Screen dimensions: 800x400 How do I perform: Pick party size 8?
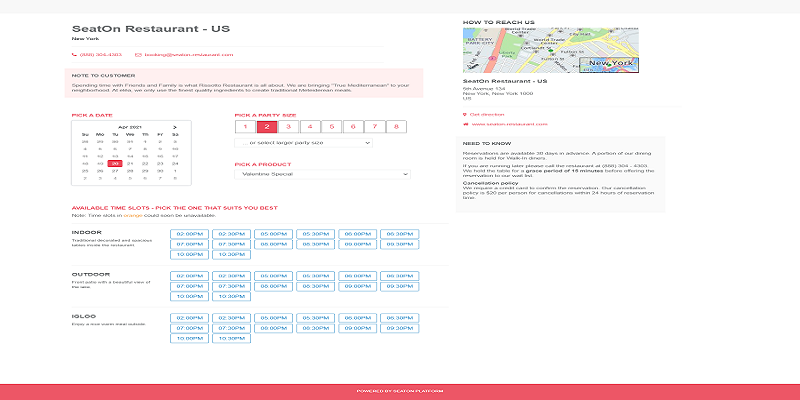tap(398, 127)
